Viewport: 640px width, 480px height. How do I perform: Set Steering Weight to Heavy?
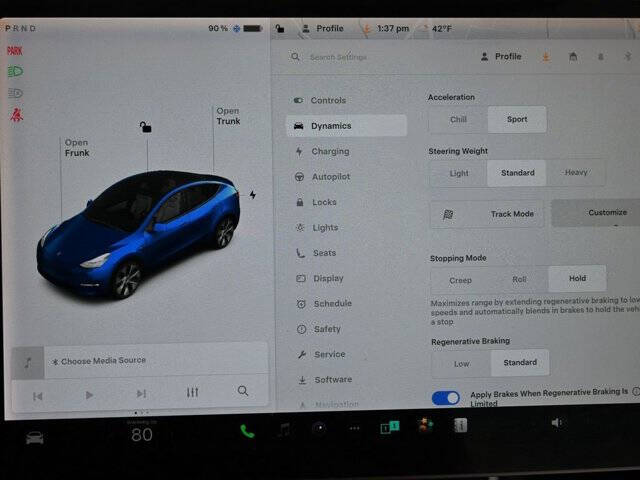pos(576,172)
